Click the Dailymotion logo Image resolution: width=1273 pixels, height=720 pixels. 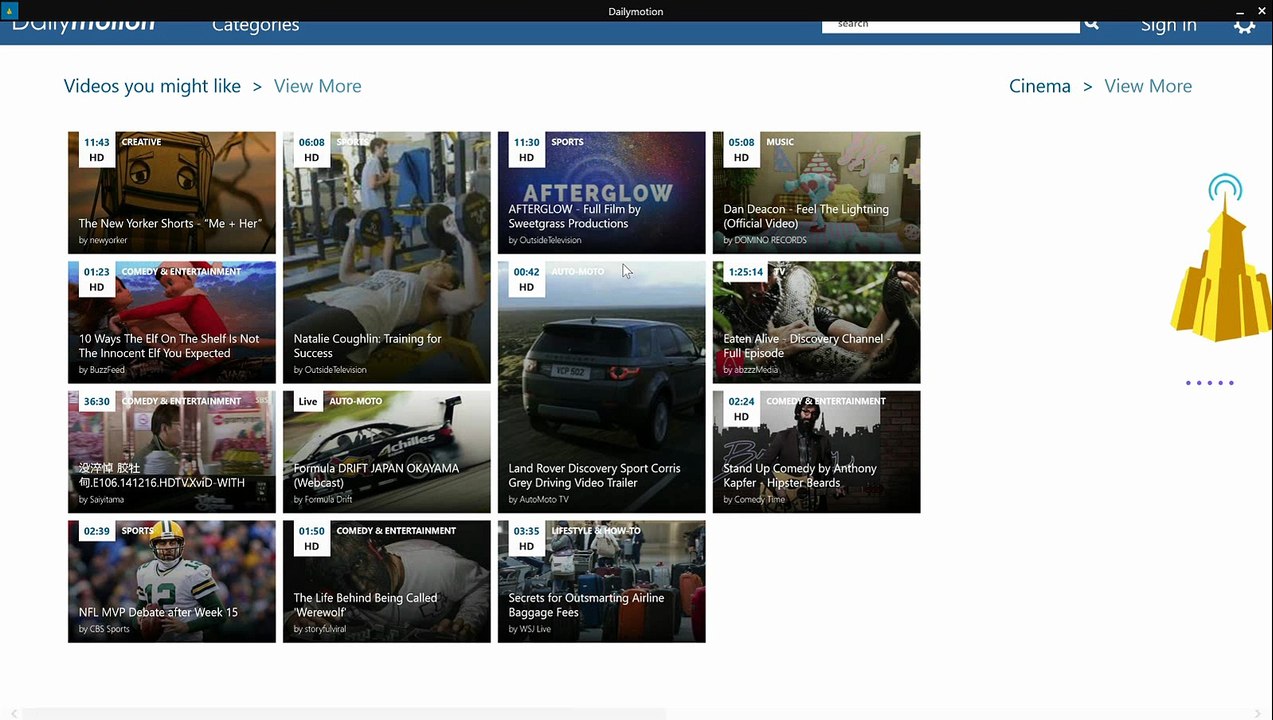(84, 26)
